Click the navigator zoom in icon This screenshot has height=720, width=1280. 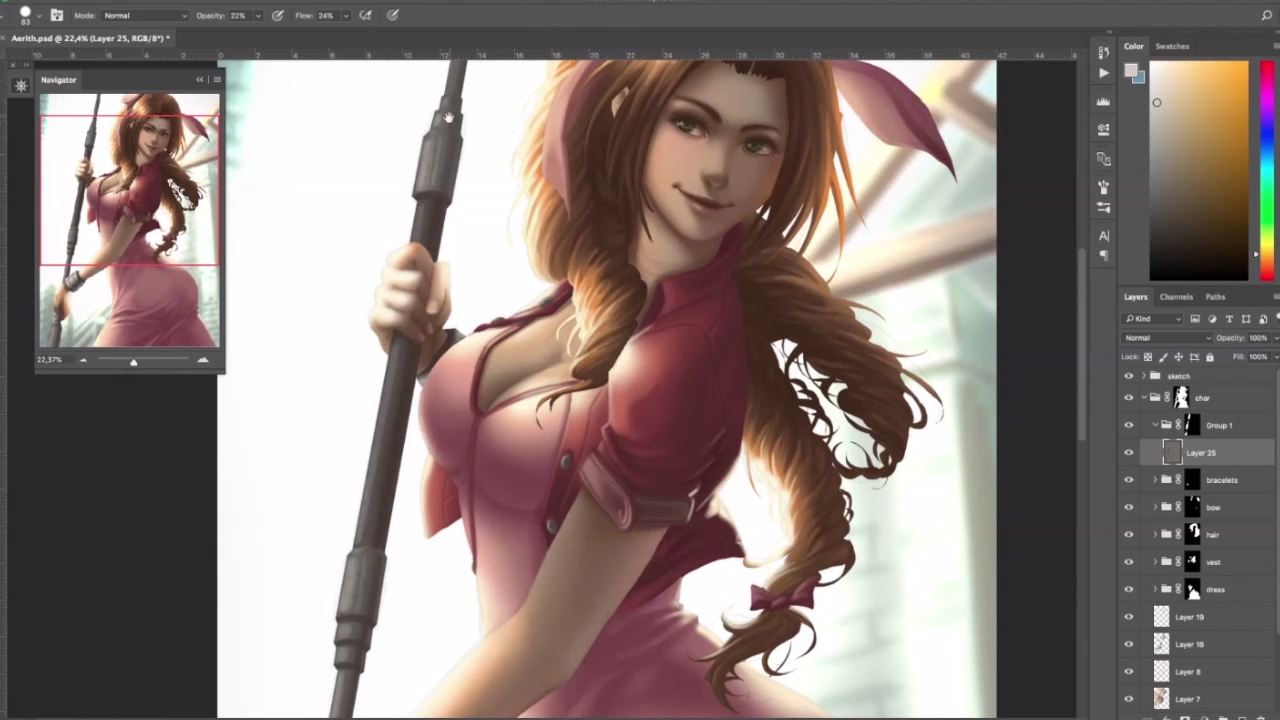[203, 360]
